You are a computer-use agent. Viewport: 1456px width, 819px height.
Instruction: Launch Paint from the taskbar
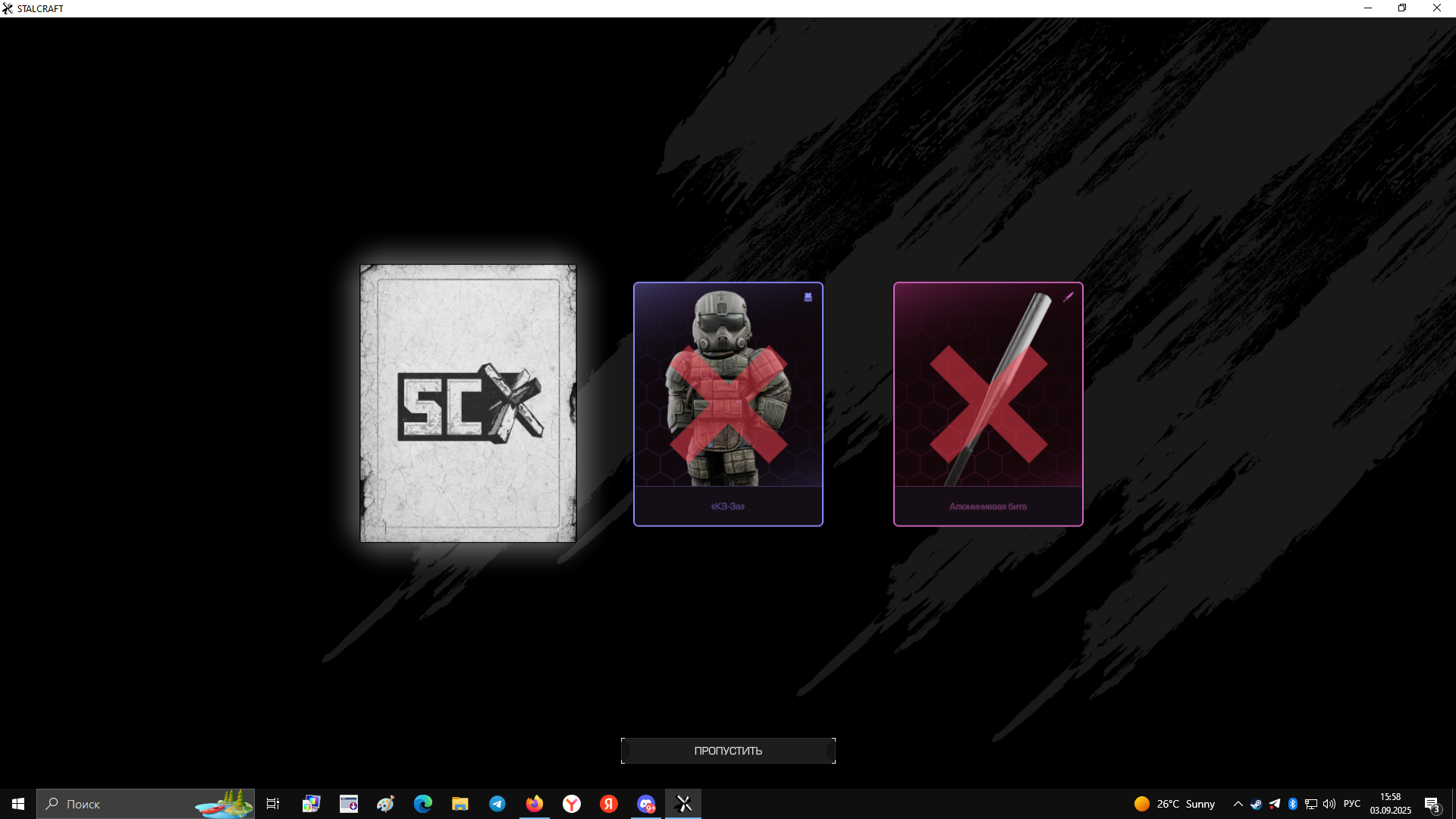(385, 804)
